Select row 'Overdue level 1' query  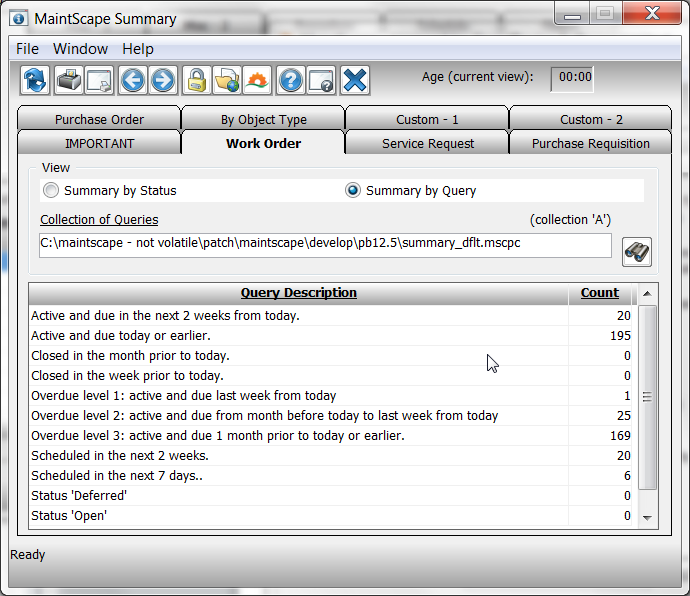tap(330, 396)
